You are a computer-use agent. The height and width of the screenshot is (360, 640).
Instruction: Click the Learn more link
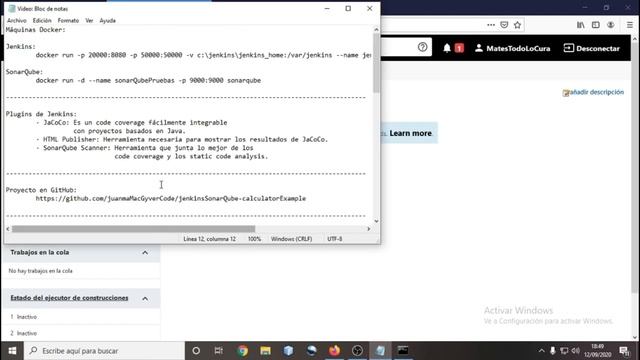[x=410, y=133]
